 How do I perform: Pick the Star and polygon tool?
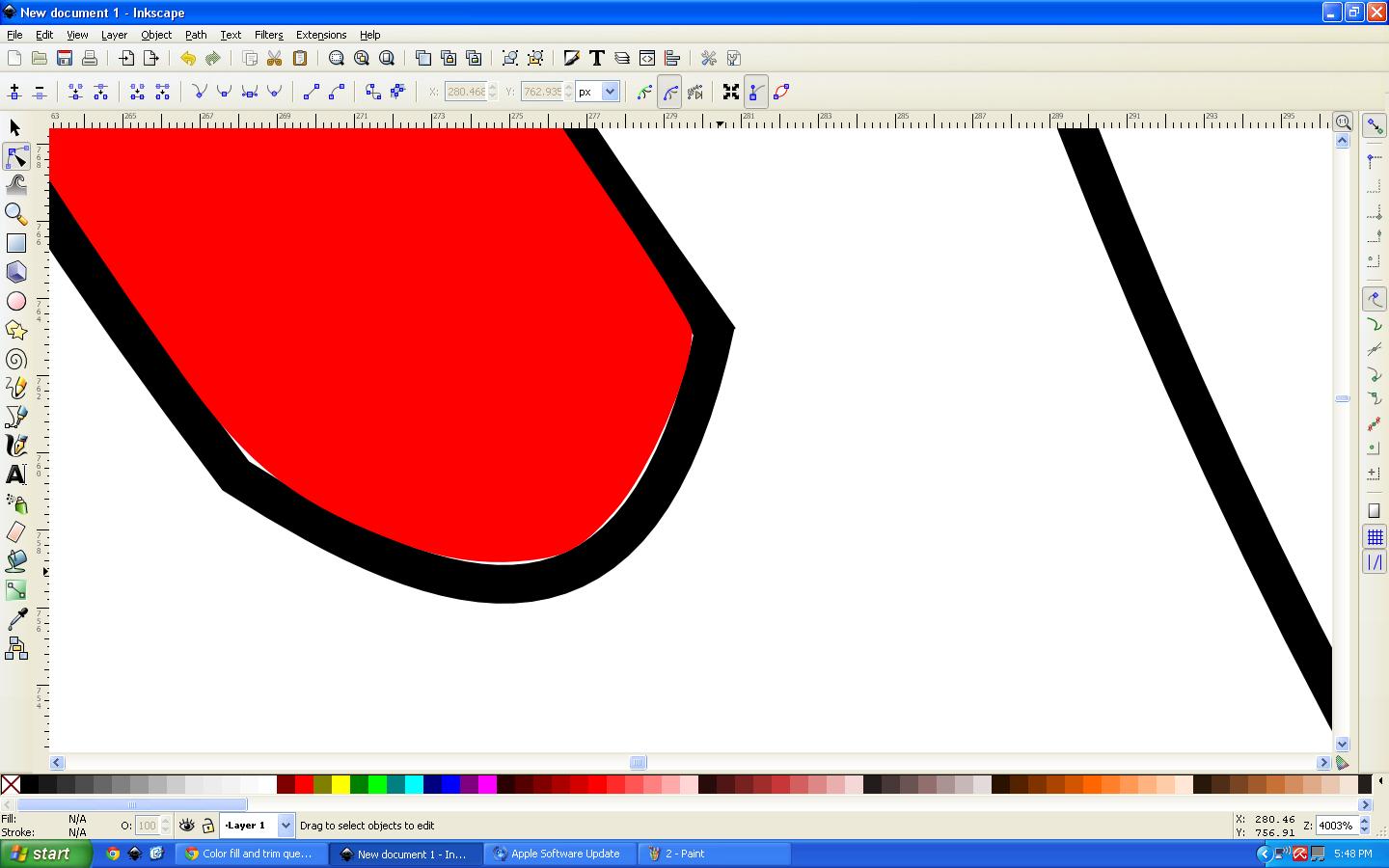point(15,330)
